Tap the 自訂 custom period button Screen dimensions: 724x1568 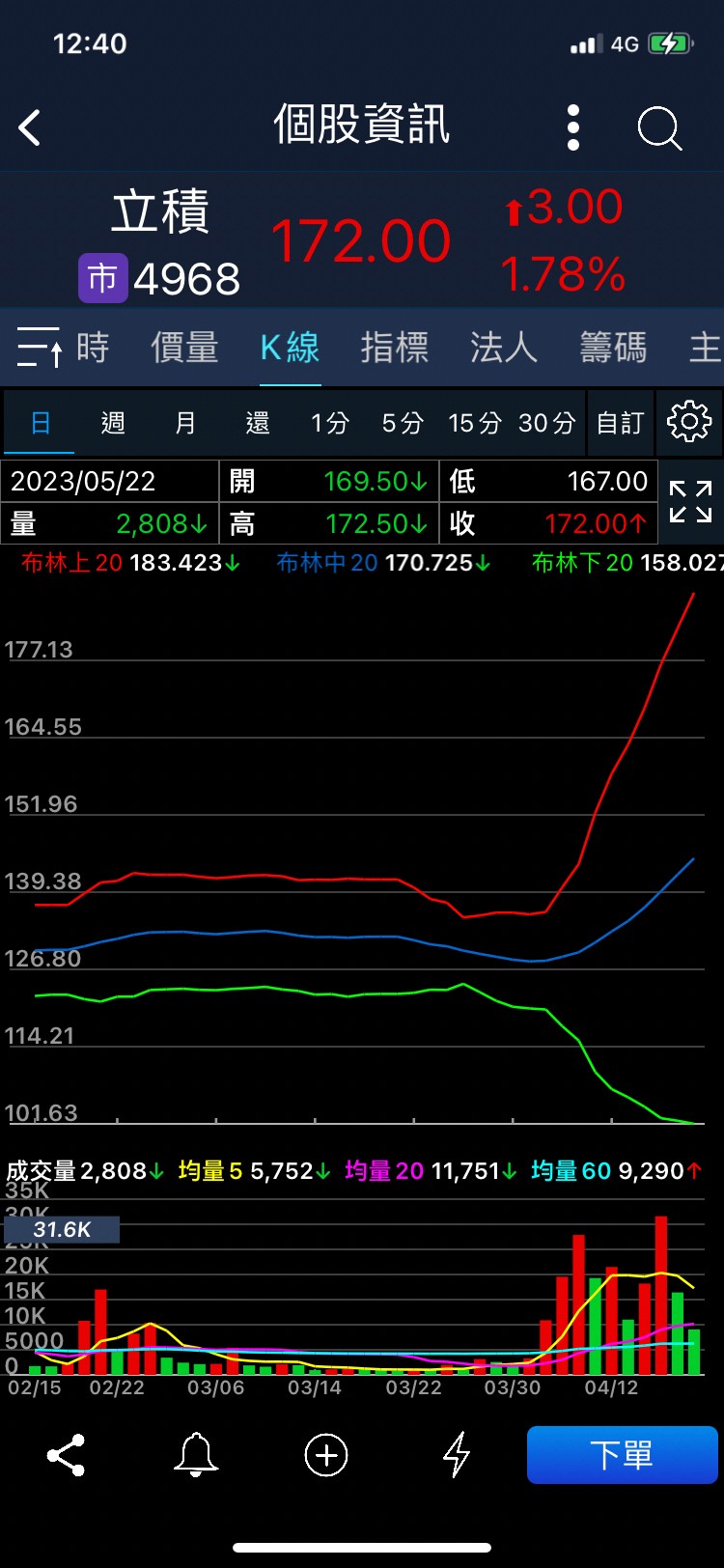(620, 423)
